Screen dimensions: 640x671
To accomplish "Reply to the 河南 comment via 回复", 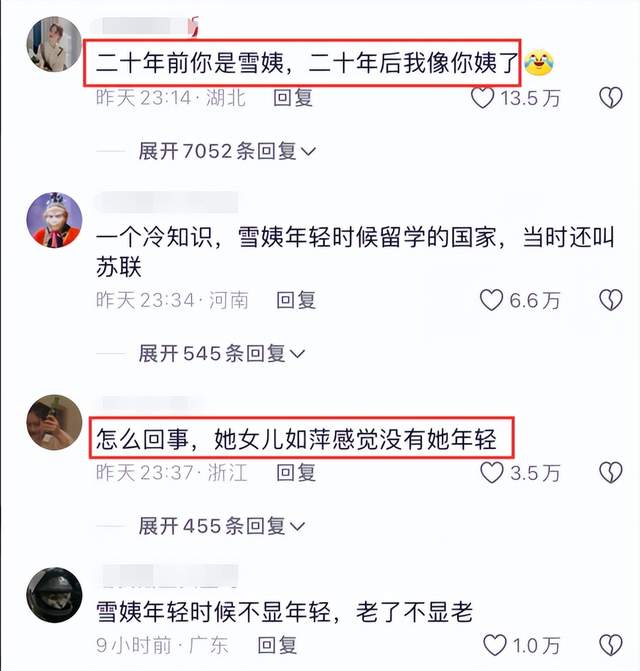I will [296, 300].
